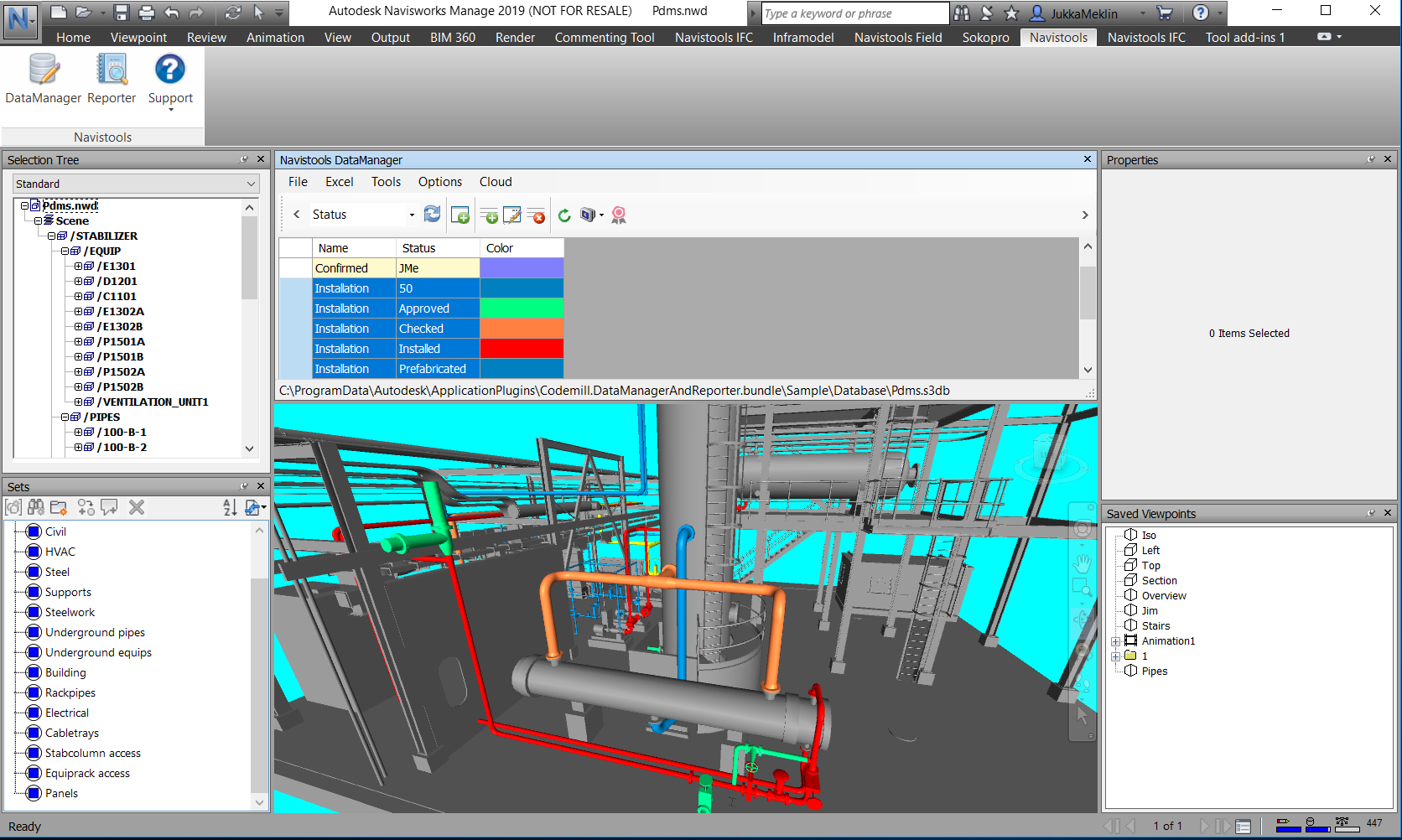Click the delete row icon with red X
This screenshot has height=840, width=1402.
(x=537, y=215)
